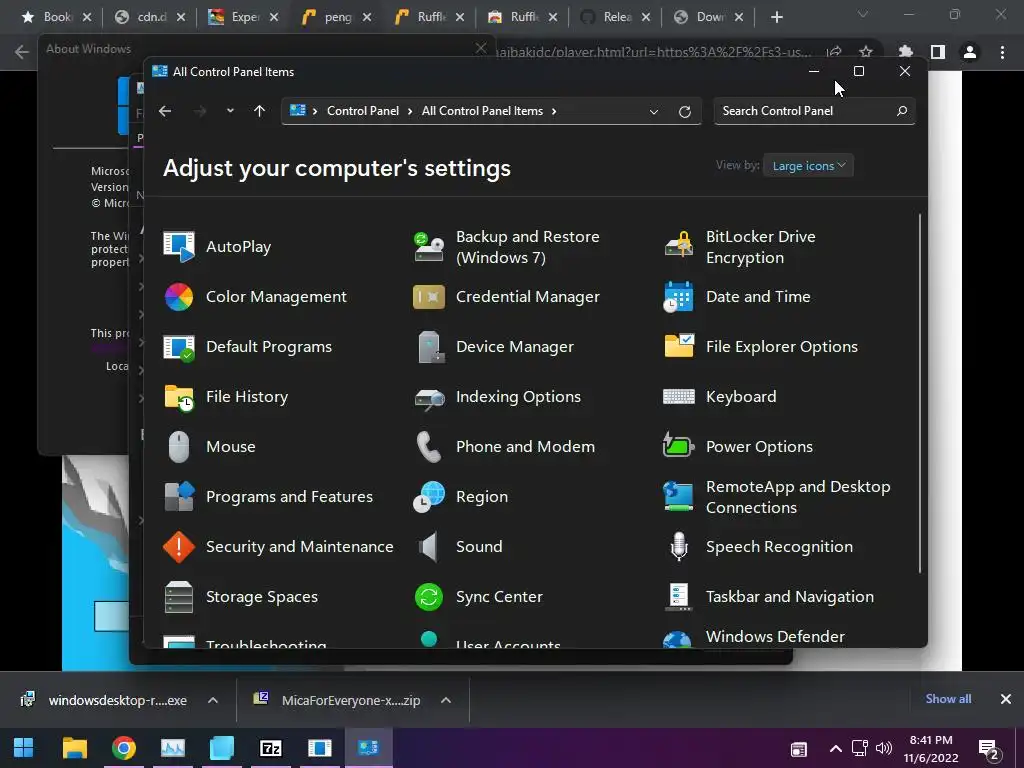Open the Date and Time link
The width and height of the screenshot is (1024, 768).
(x=758, y=296)
